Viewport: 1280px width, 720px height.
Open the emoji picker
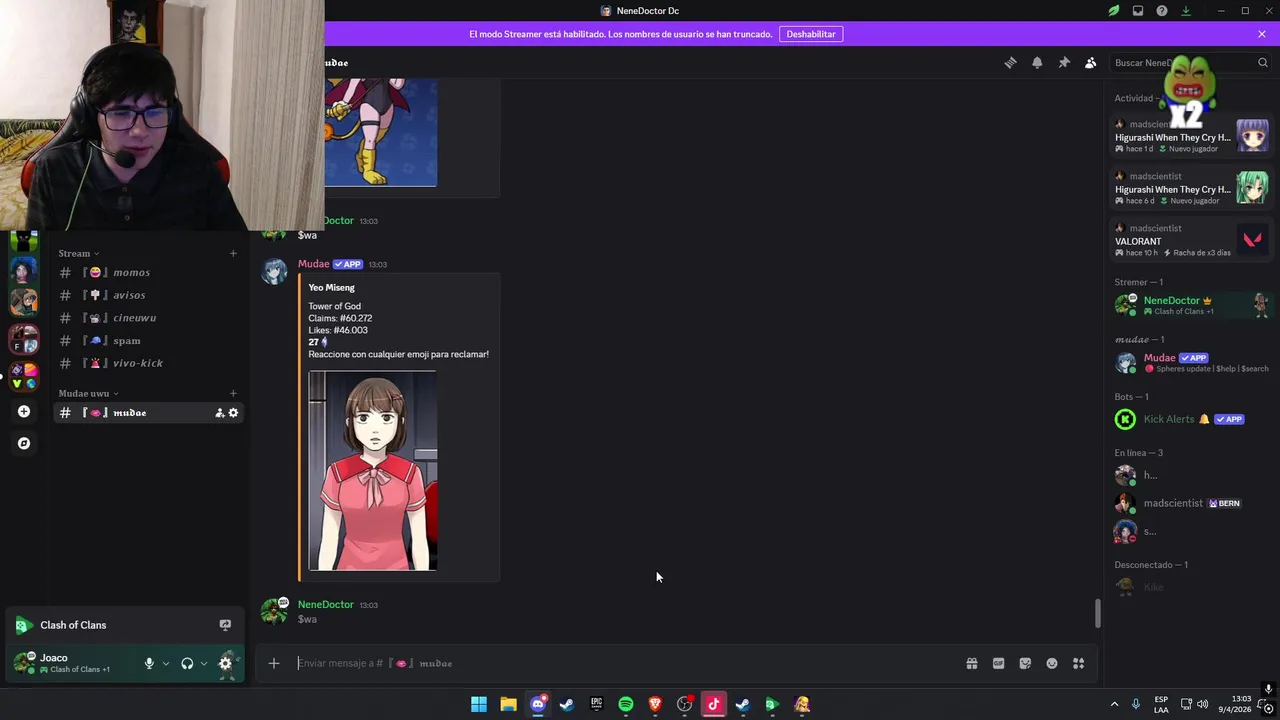(1052, 663)
